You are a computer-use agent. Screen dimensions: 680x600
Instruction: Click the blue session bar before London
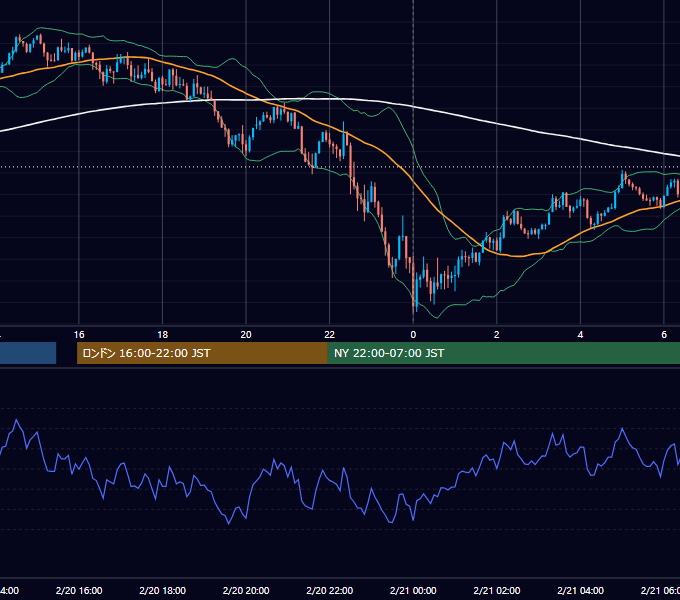coord(28,353)
